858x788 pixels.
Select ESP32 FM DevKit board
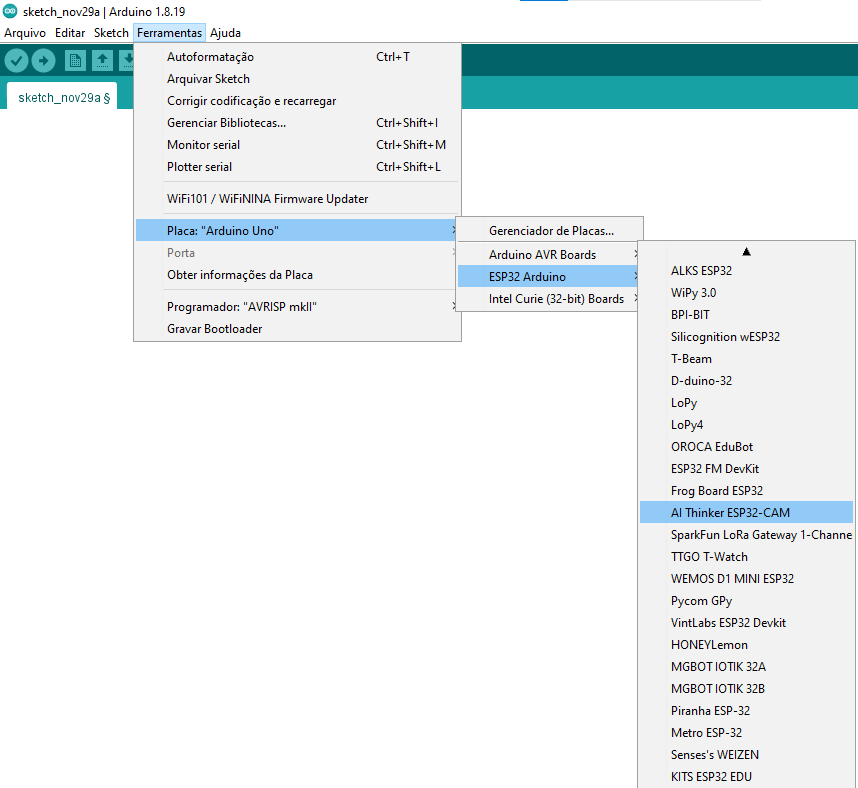click(746, 468)
